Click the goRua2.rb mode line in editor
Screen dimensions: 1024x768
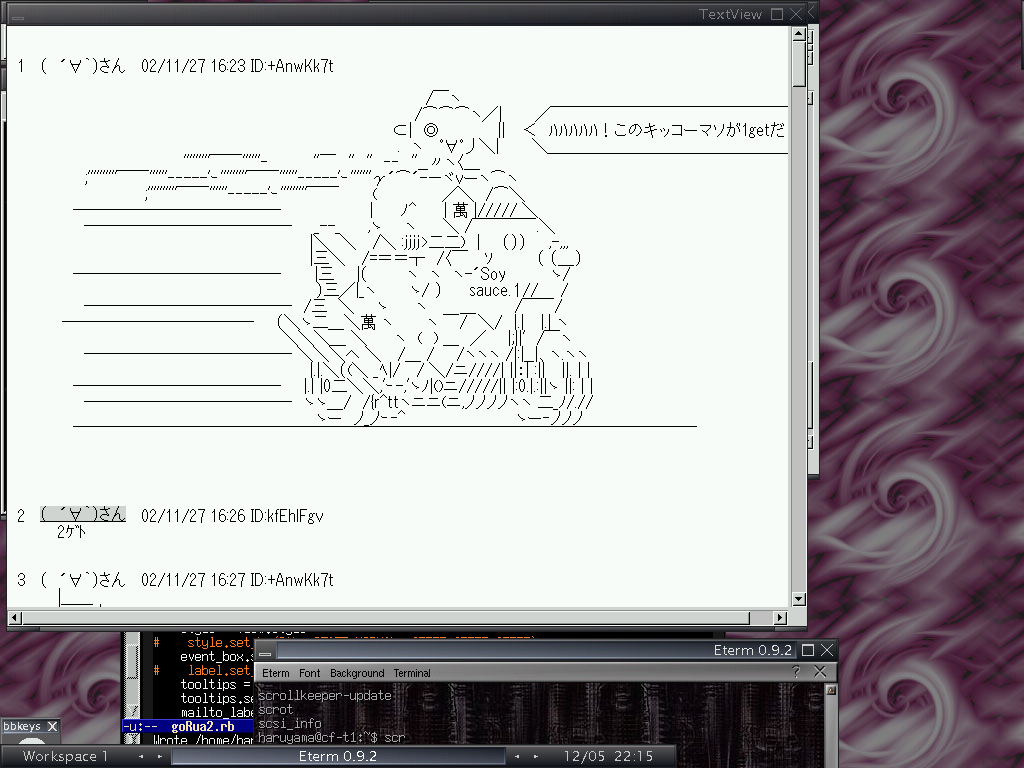[187, 726]
